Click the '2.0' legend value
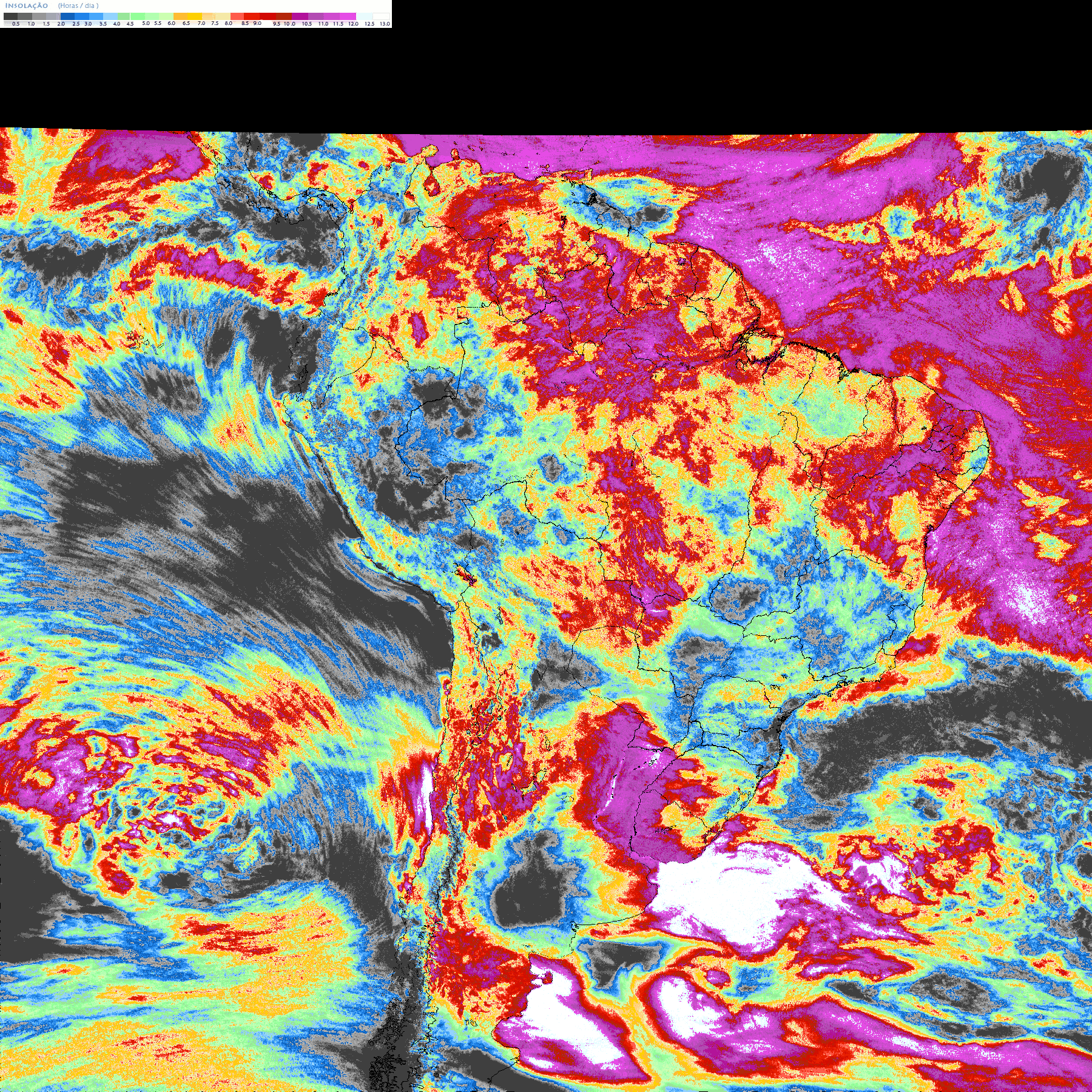This screenshot has width=1092, height=1092. (61, 24)
